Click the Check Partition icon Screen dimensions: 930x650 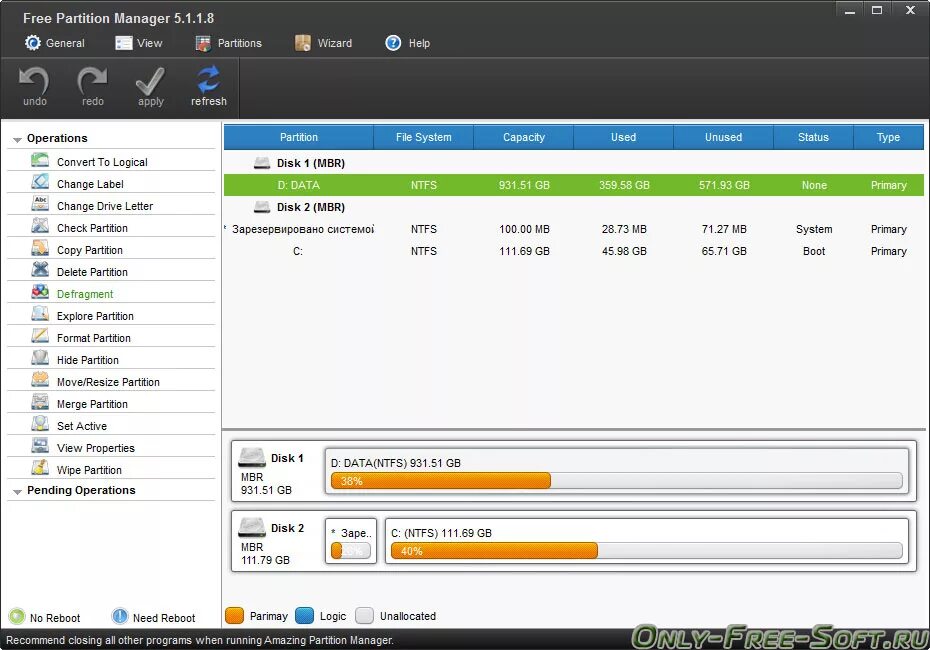(x=40, y=226)
